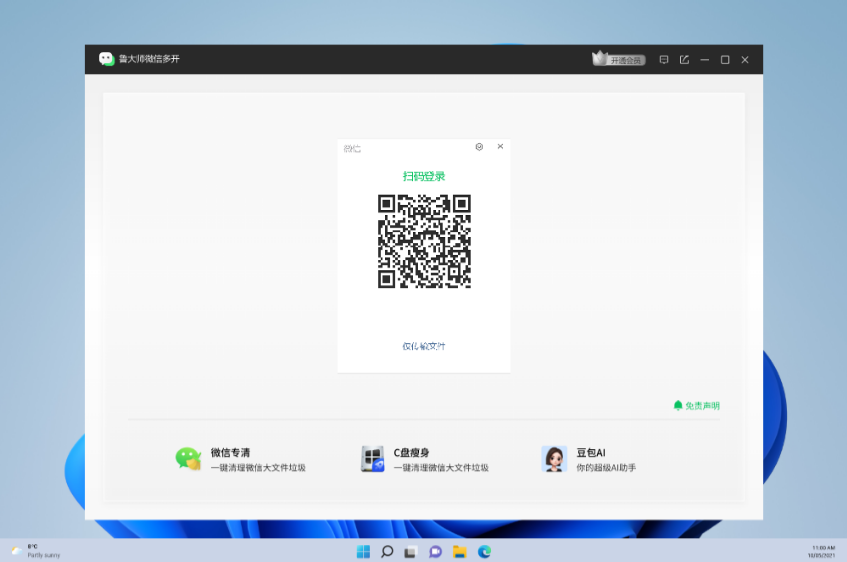Viewport: 847px width, 562px height.
Task: Open the weather widget on taskbar
Action: click(x=36, y=551)
